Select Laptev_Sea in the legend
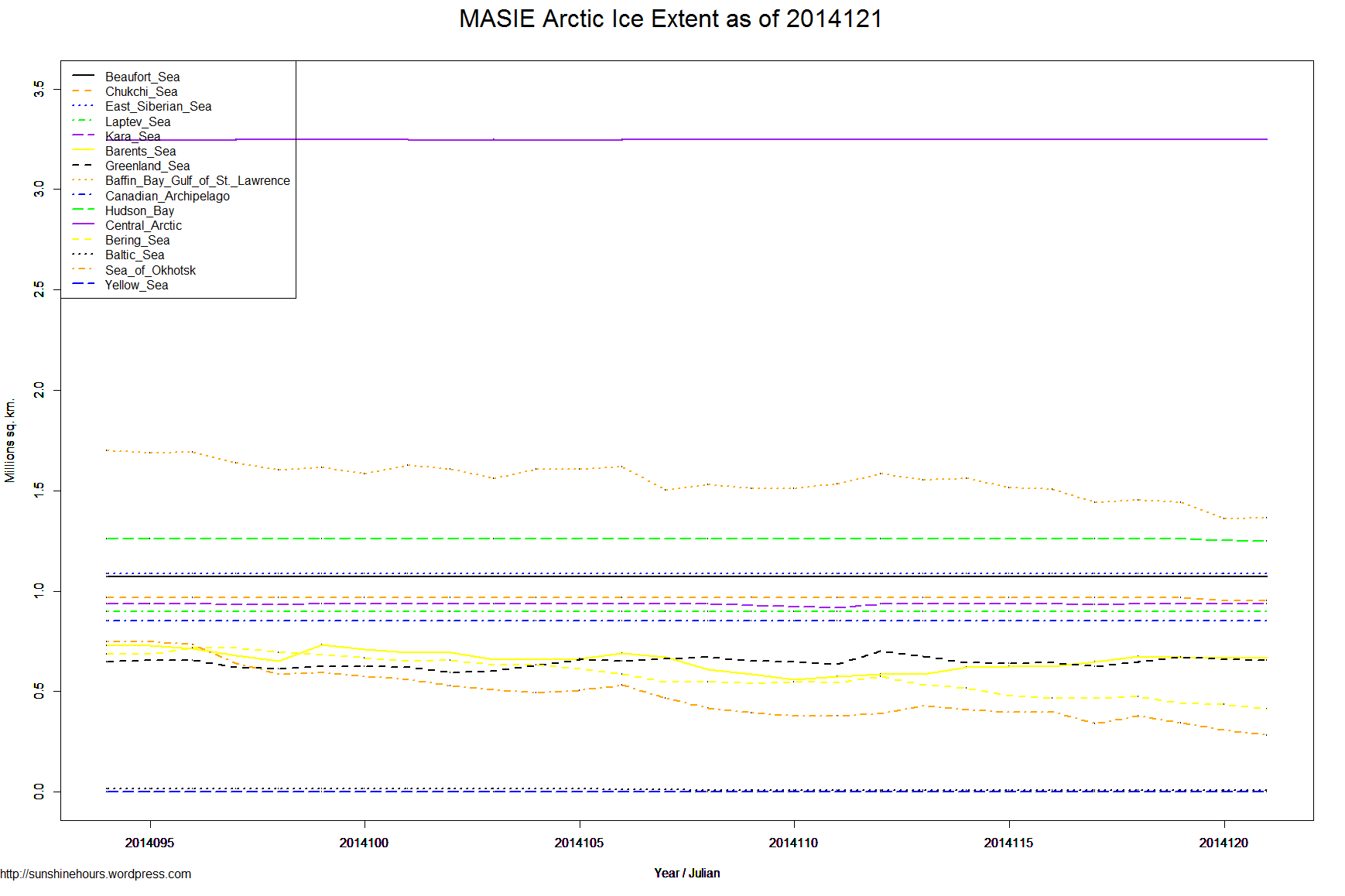1345x896 pixels. 138,121
